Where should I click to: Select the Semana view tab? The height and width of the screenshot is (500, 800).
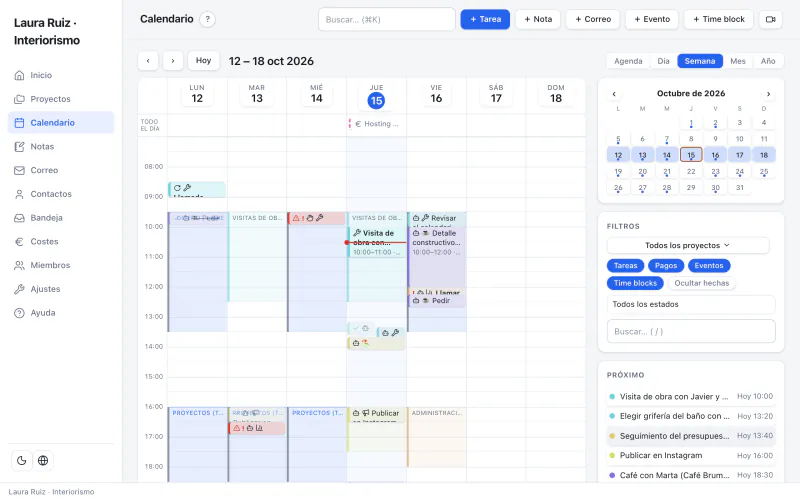tap(699, 61)
